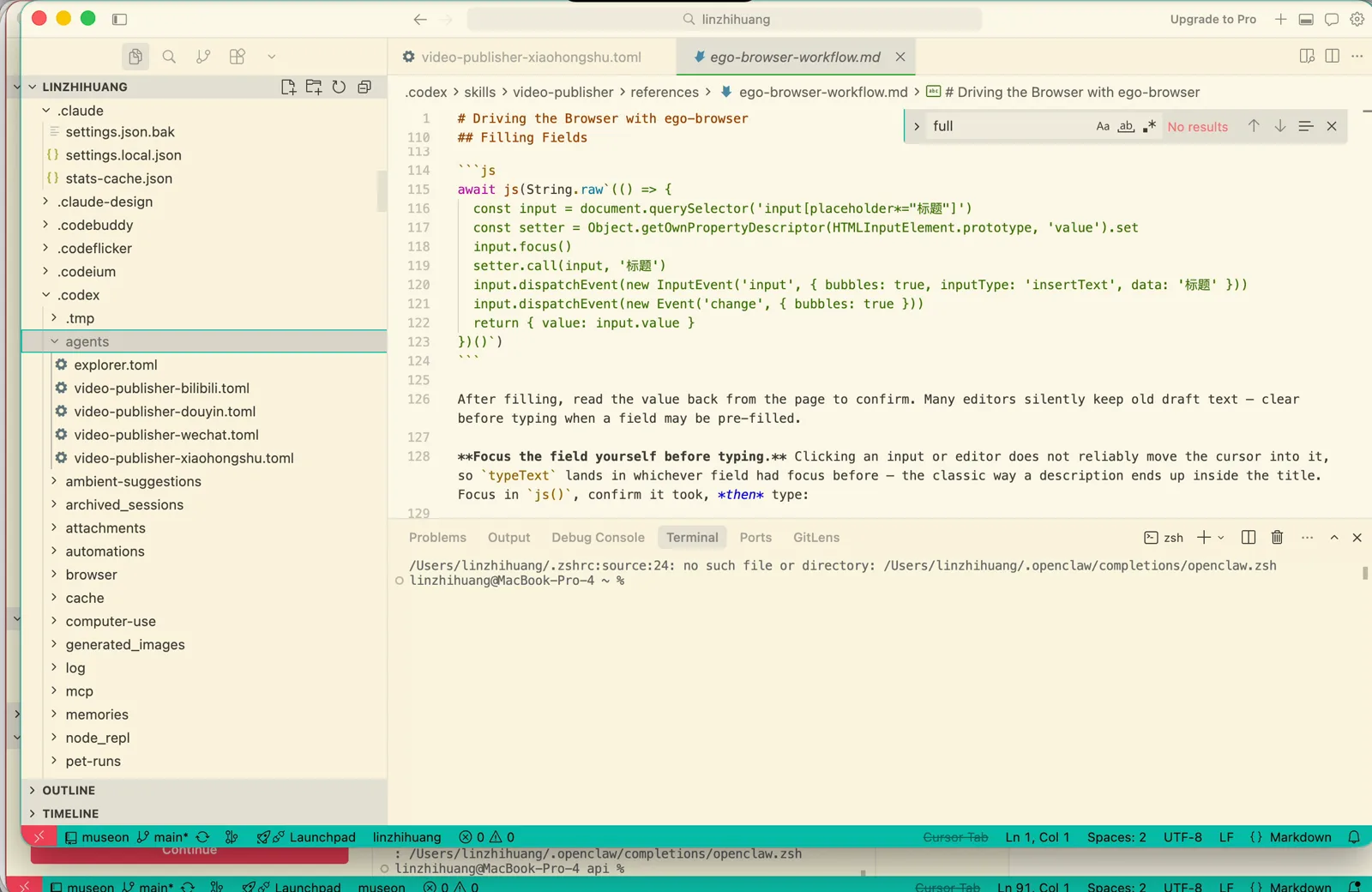Close the bottom terminal panel
Image resolution: width=1372 pixels, height=892 pixels.
click(1357, 538)
